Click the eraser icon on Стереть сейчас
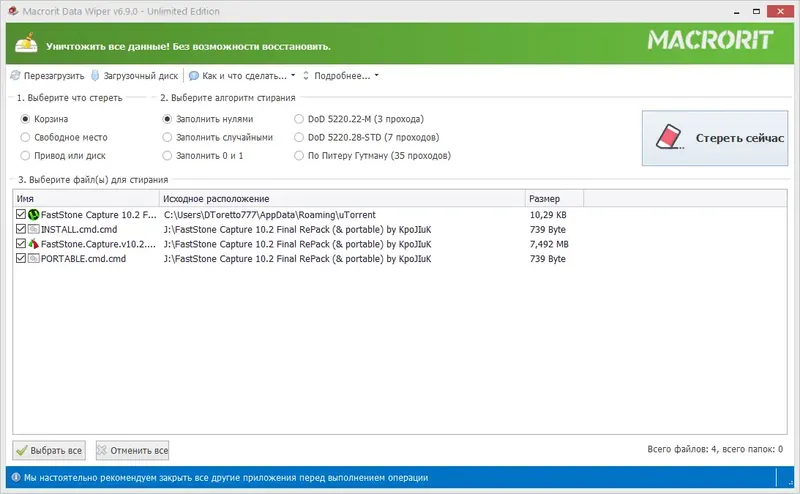This screenshot has height=494, width=800. pyautogui.click(x=669, y=137)
